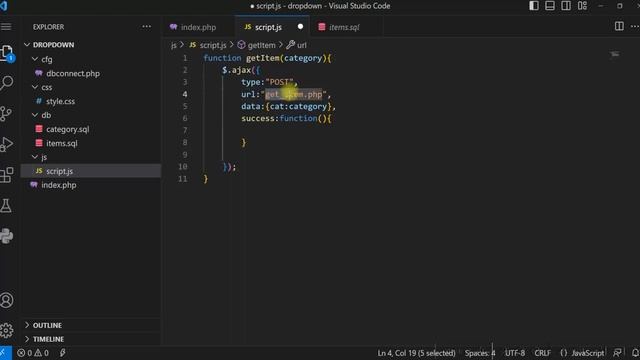Image resolution: width=640 pixels, height=360 pixels.
Task: Open the remote window indicator
Action: [4, 353]
